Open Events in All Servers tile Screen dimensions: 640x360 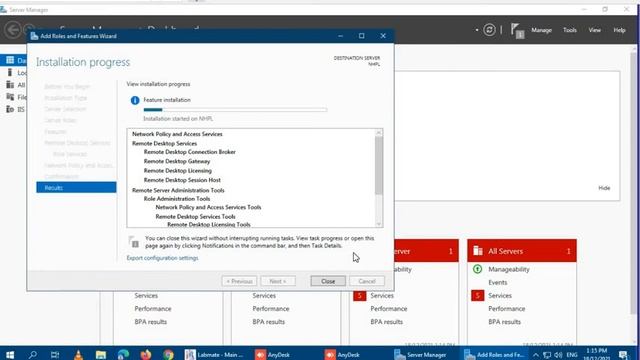click(498, 282)
